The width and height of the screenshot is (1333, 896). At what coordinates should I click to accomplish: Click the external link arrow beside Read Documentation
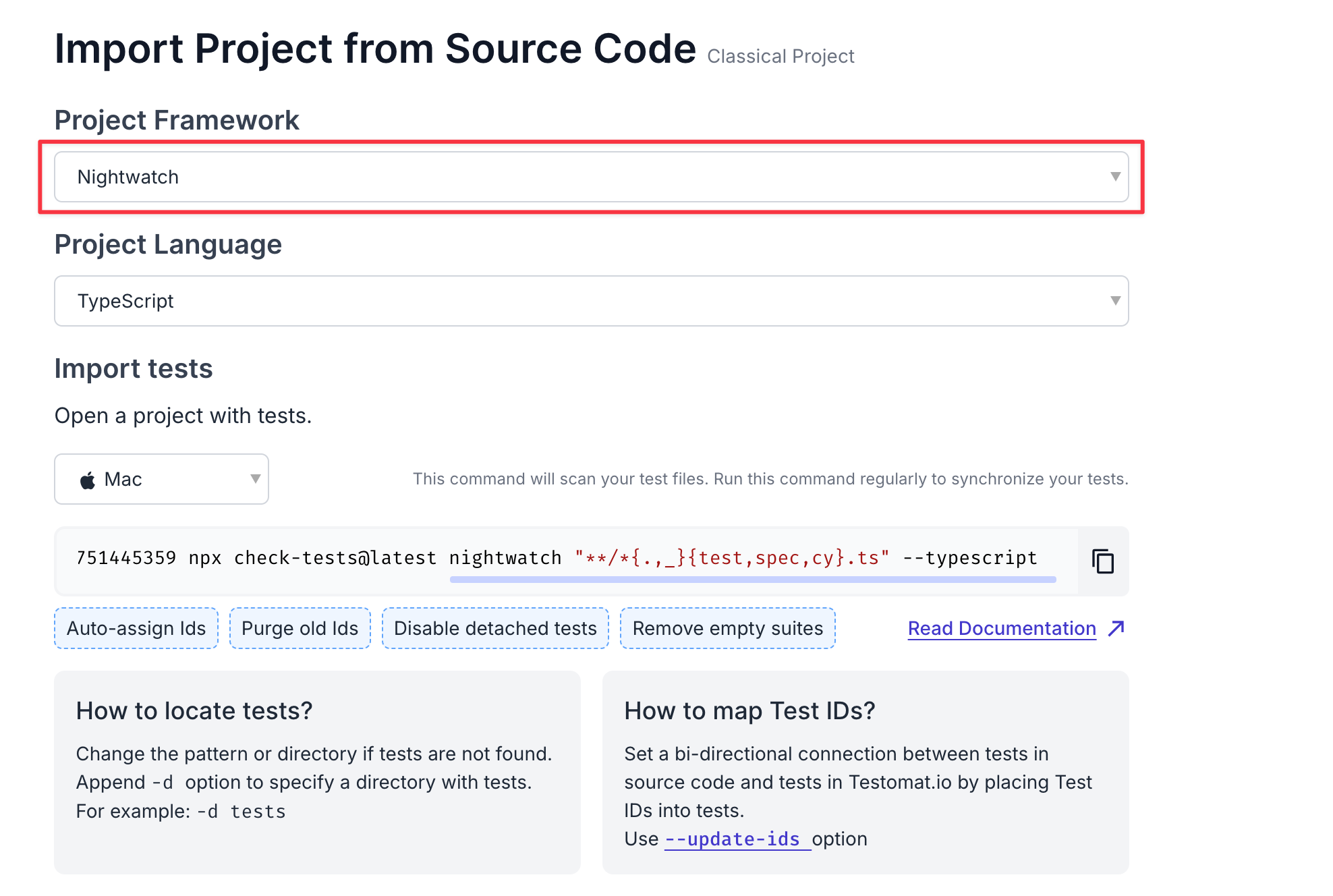[x=1116, y=628]
